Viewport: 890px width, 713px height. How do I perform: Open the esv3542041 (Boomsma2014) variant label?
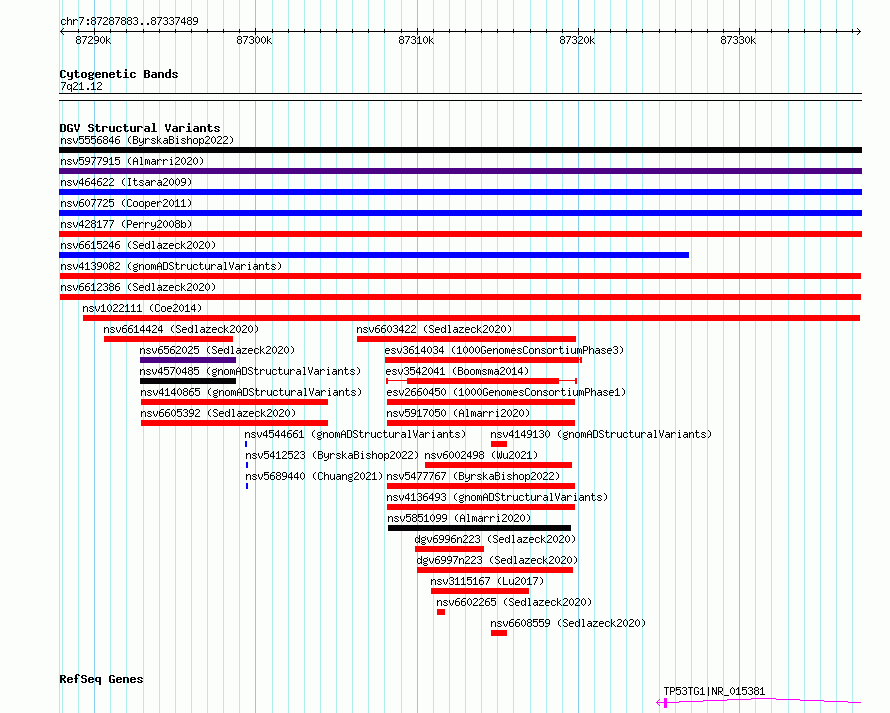[457, 371]
